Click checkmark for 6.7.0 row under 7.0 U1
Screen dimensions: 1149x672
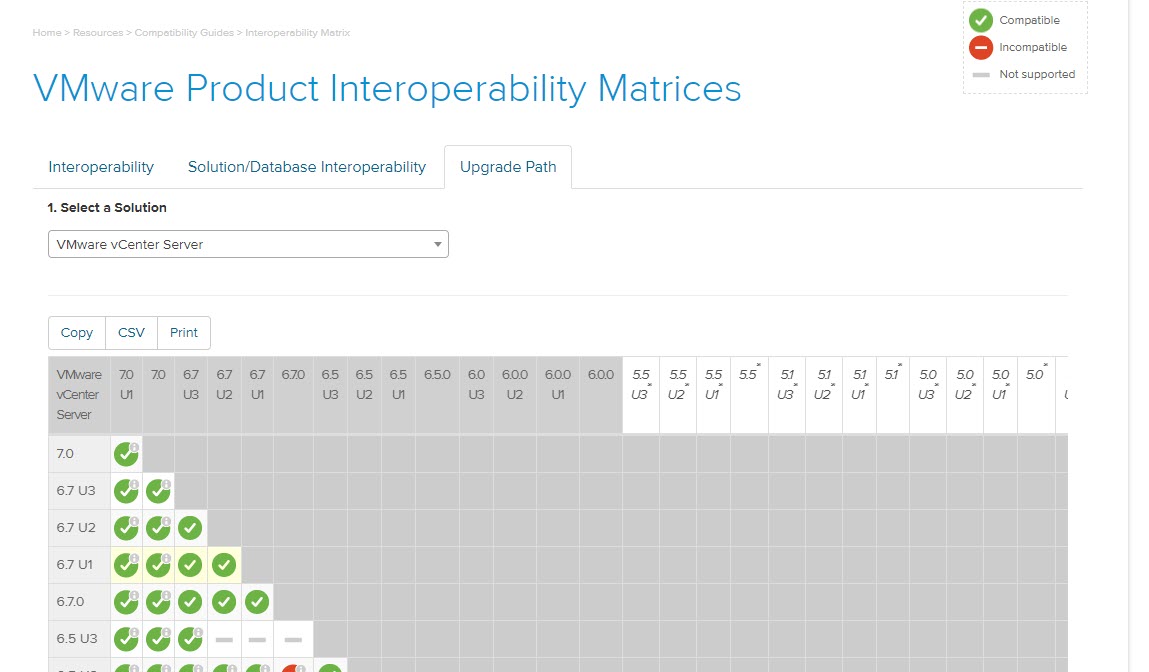tap(126, 602)
